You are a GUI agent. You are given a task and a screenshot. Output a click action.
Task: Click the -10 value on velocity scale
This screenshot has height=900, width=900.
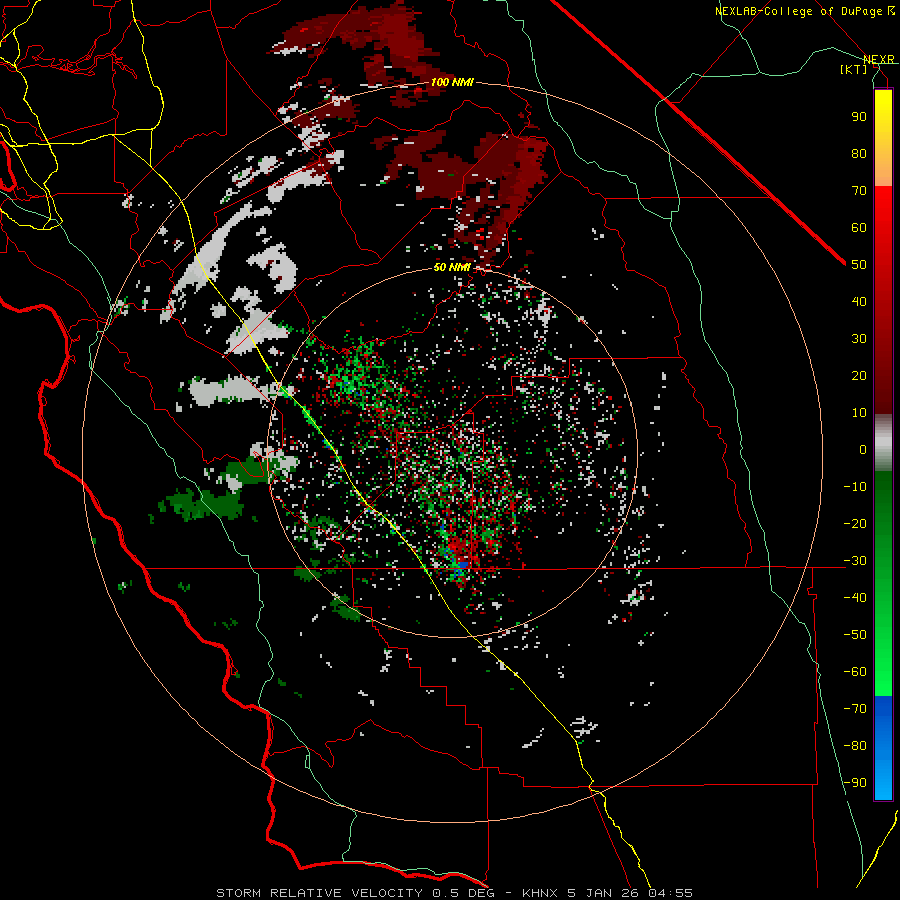click(855, 487)
